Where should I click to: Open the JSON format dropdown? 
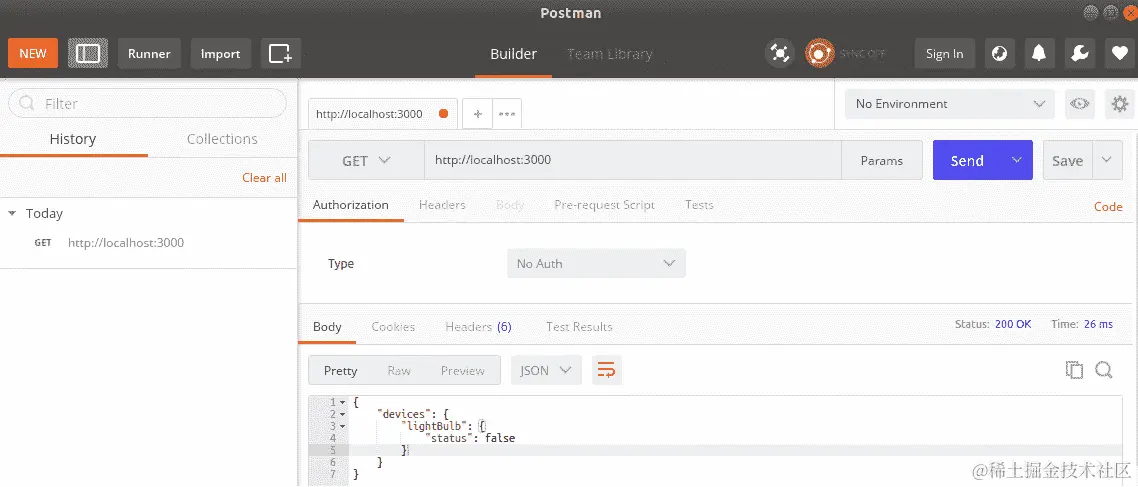click(546, 370)
